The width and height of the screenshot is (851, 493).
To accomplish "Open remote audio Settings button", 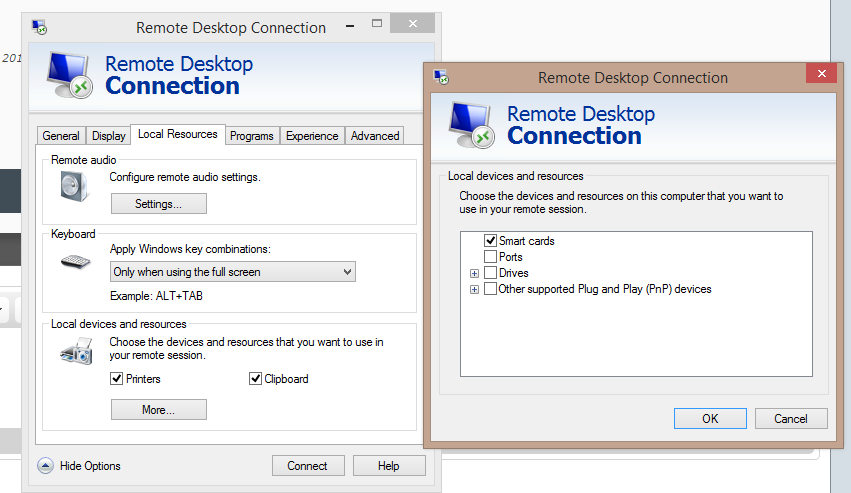I will click(x=158, y=204).
